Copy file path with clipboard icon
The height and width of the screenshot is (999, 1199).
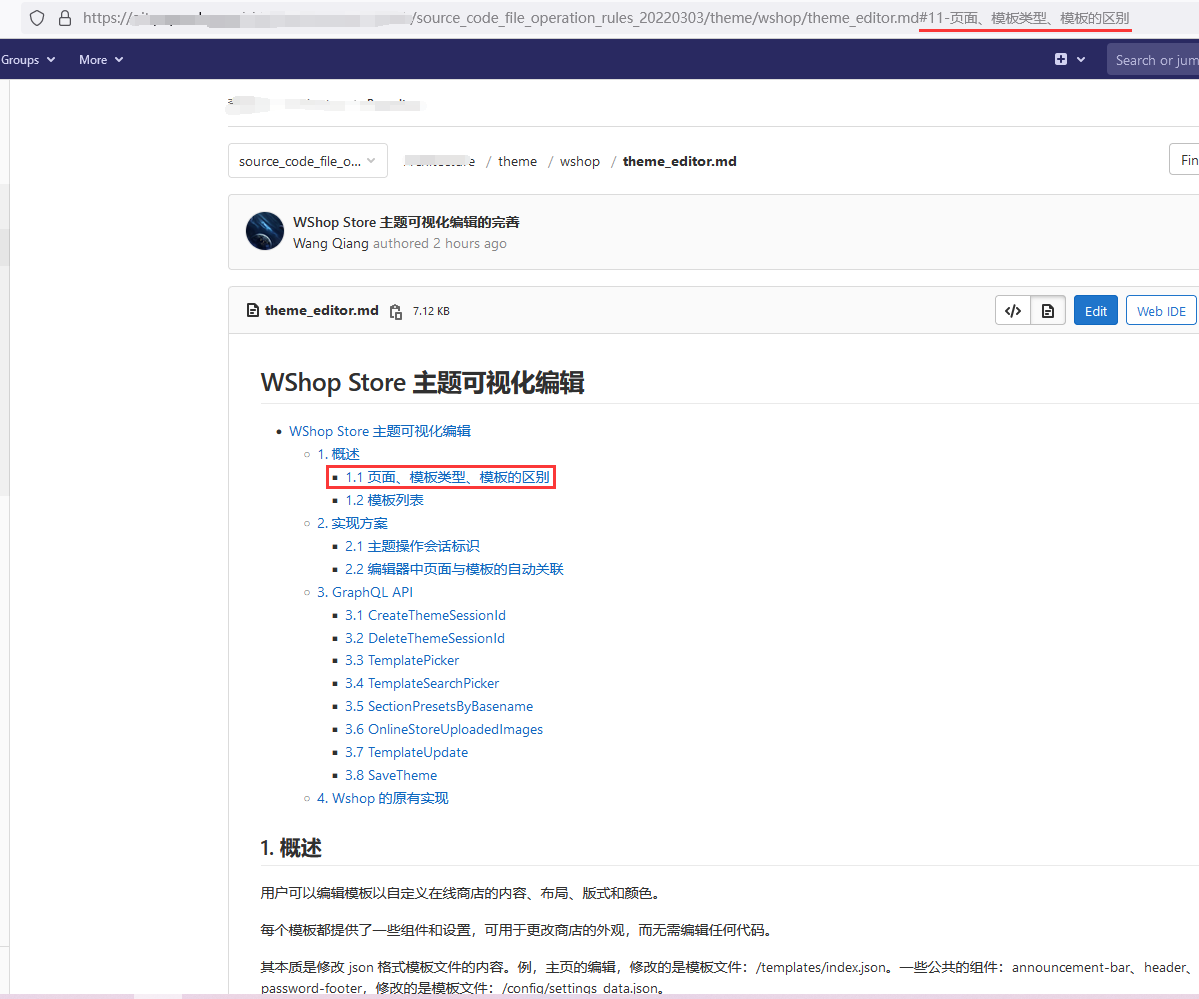[x=395, y=311]
